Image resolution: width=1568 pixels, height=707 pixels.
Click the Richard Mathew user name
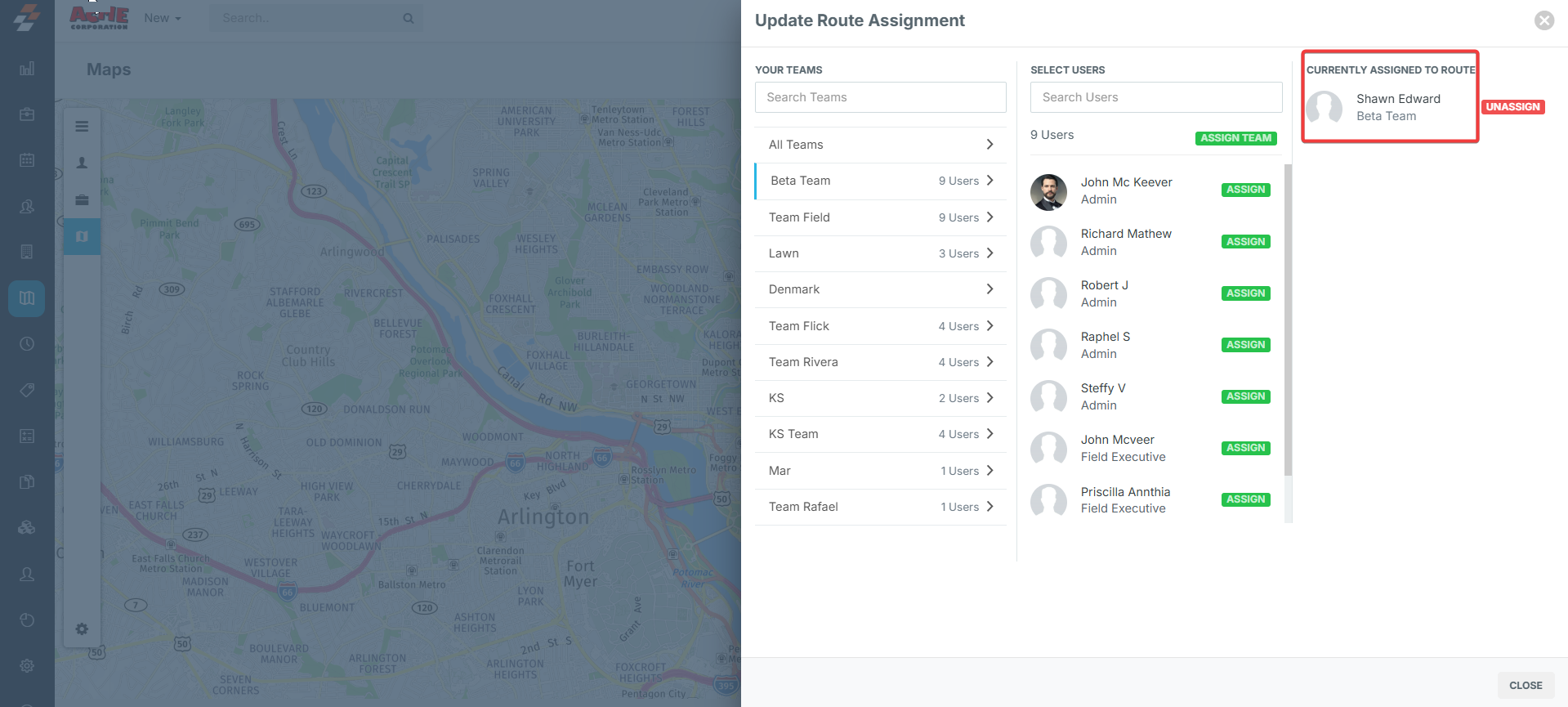coord(1126,234)
